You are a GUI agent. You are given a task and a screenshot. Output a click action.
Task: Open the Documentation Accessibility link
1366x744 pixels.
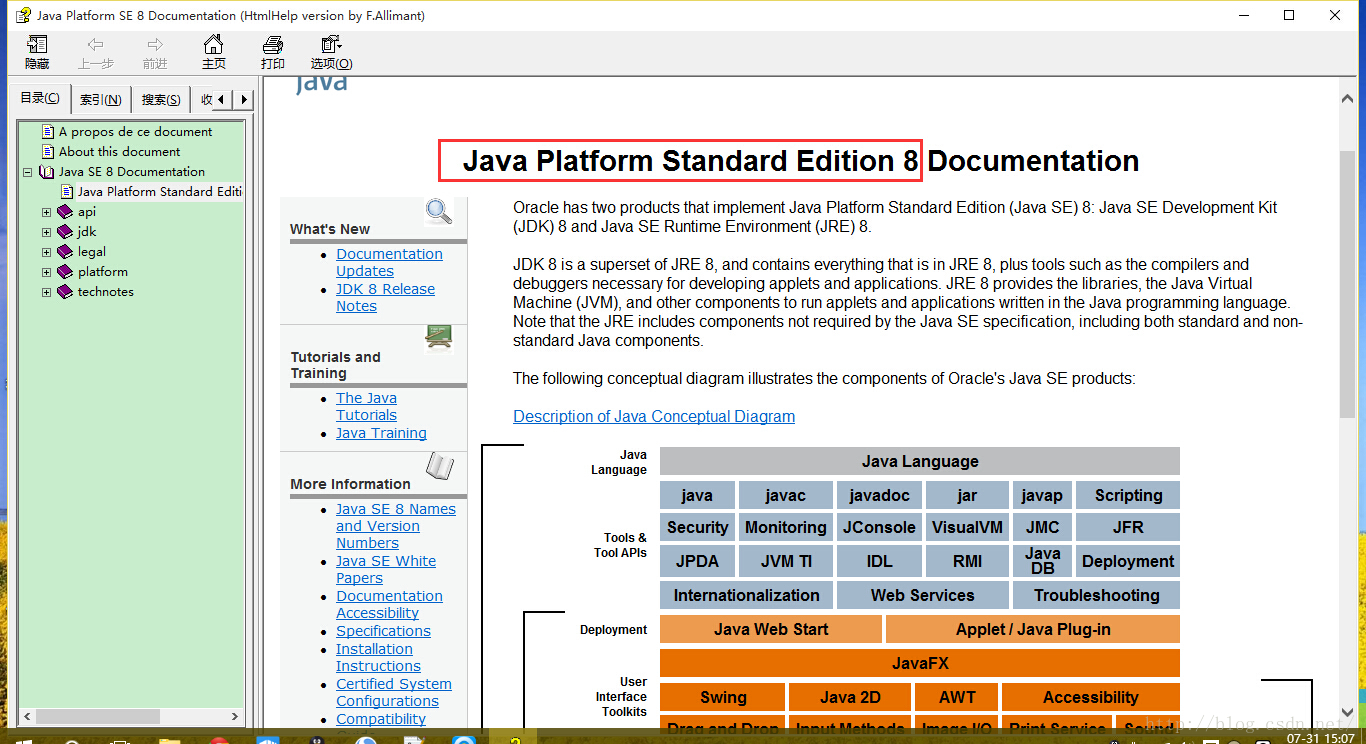pyautogui.click(x=389, y=605)
